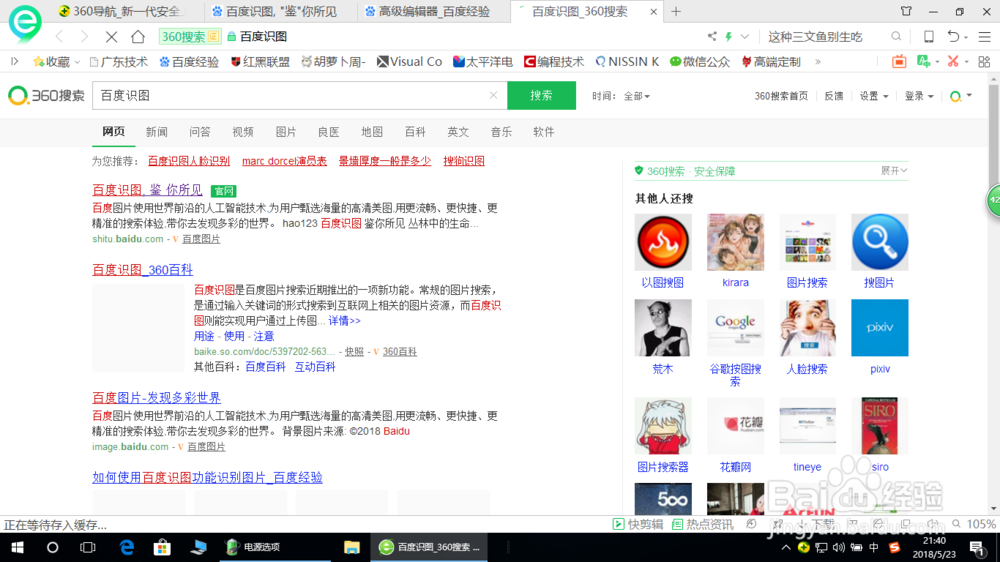
Task: Click the volume speaker tray icon
Action: (x=838, y=547)
